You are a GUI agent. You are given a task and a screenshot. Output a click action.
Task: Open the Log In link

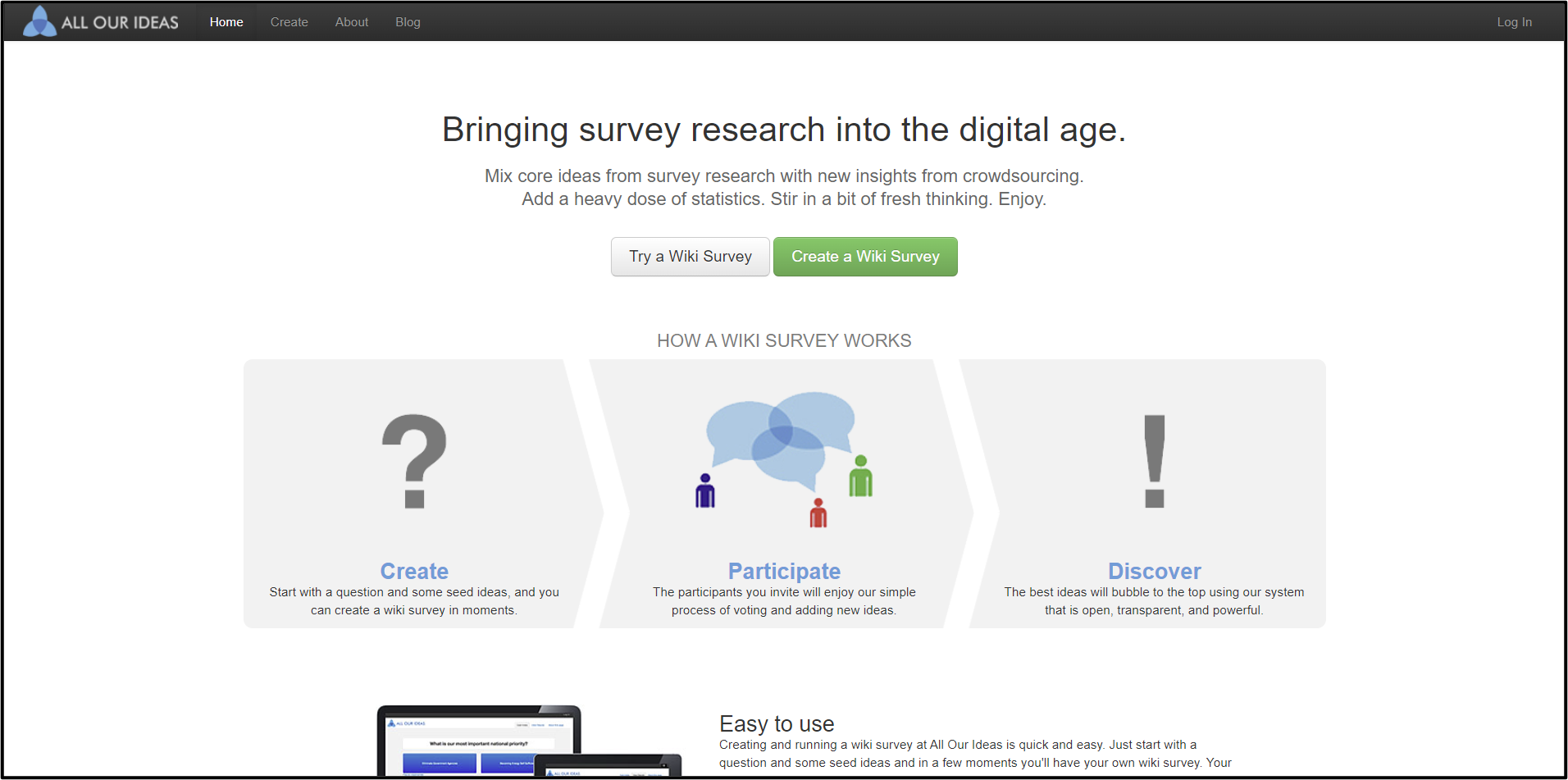click(1513, 21)
